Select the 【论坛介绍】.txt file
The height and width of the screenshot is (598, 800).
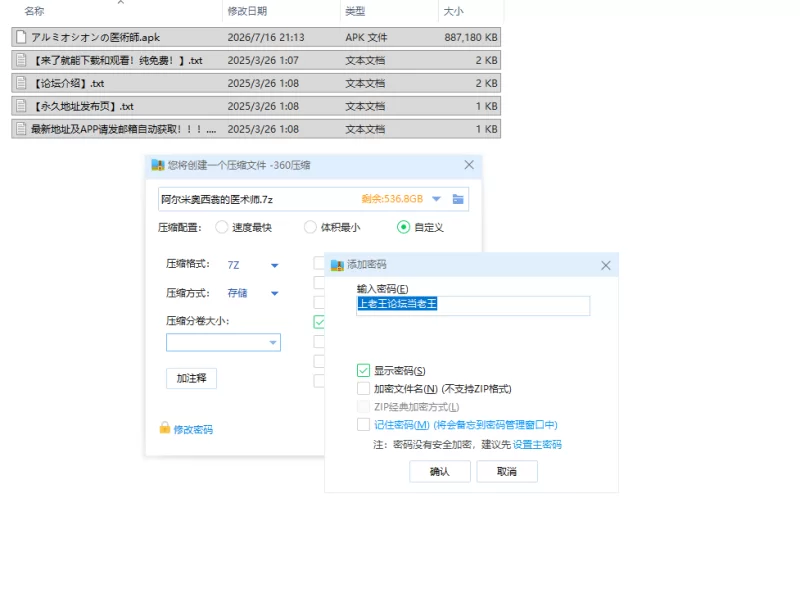point(256,83)
